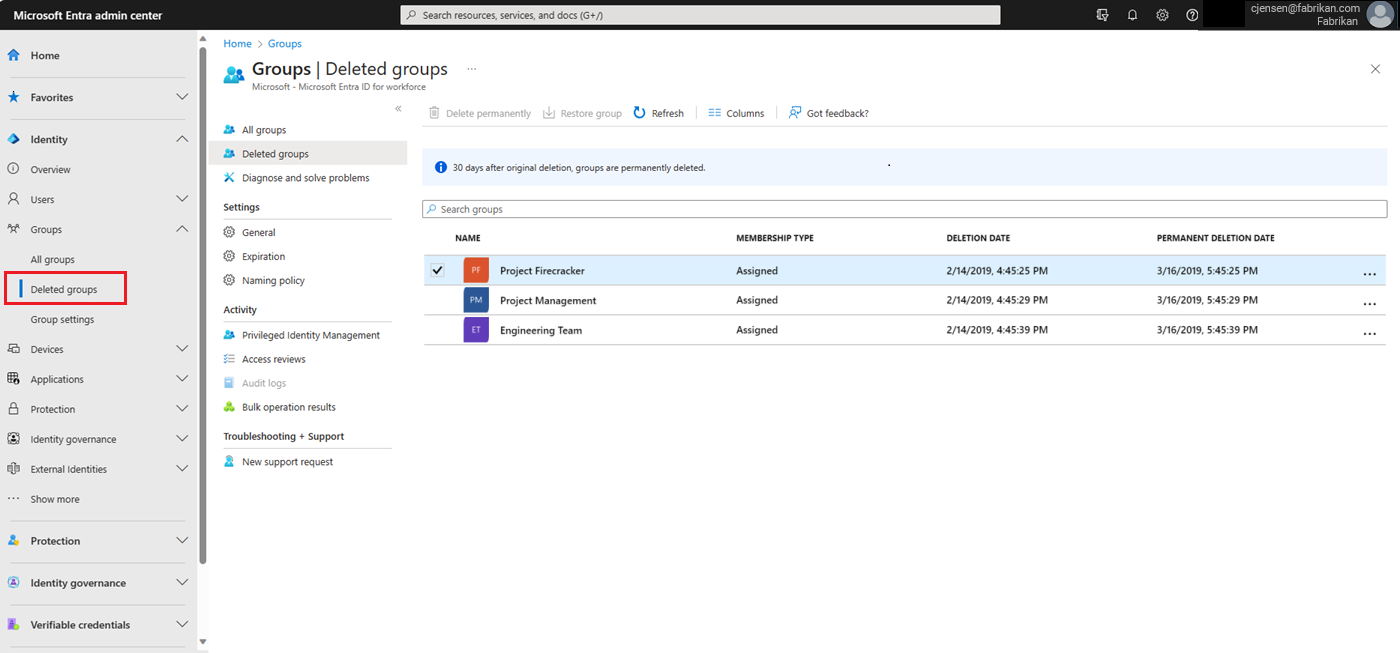1400x653 pixels.
Task: Collapse the Identity section chevron
Action: tap(182, 140)
